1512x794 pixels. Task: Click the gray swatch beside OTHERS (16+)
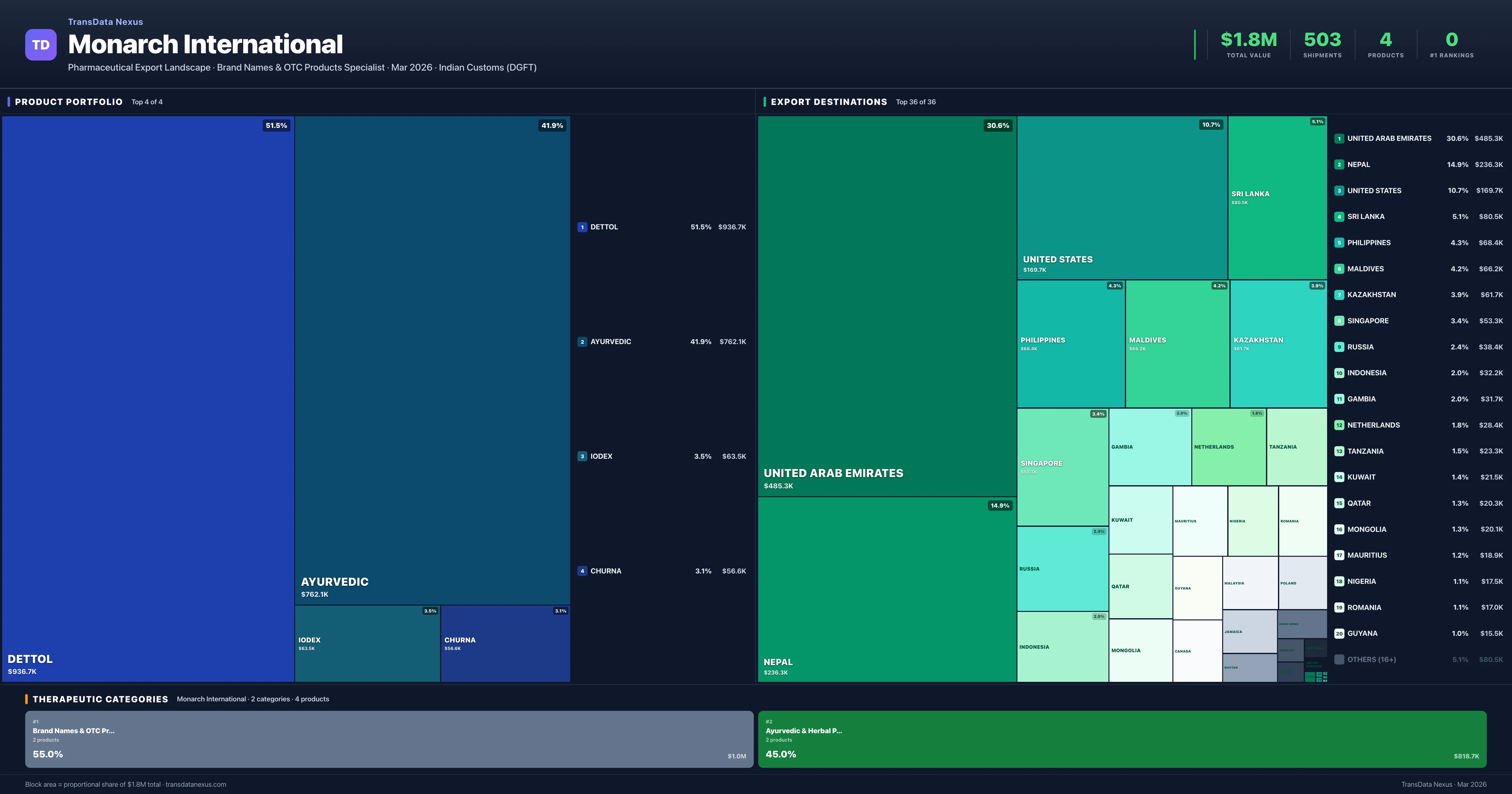(1339, 659)
